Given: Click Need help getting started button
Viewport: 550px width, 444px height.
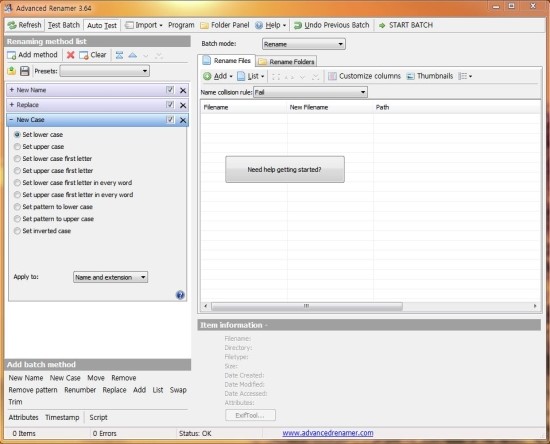Looking at the screenshot, I should coord(285,169).
